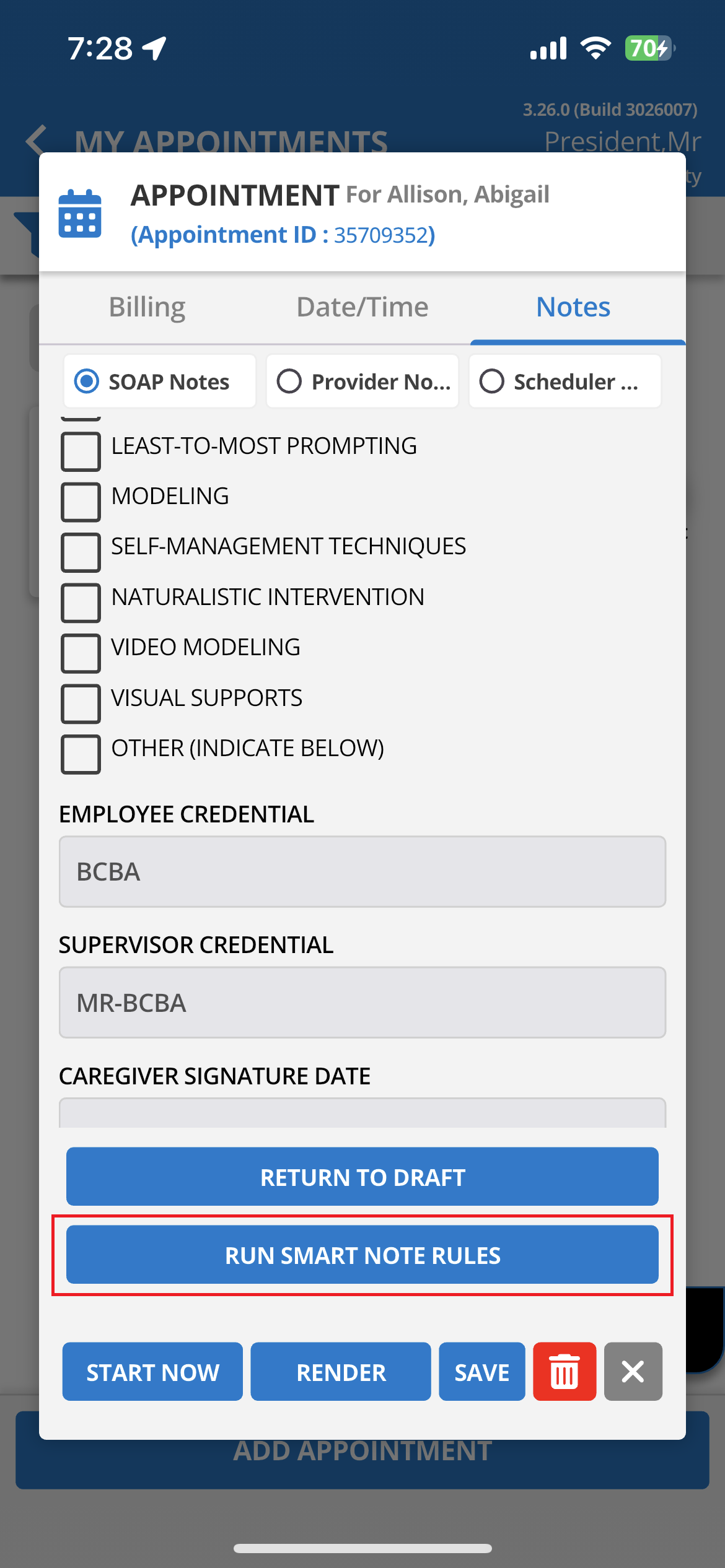Tap the battery status icon
The height and width of the screenshot is (1568, 725).
[x=649, y=48]
